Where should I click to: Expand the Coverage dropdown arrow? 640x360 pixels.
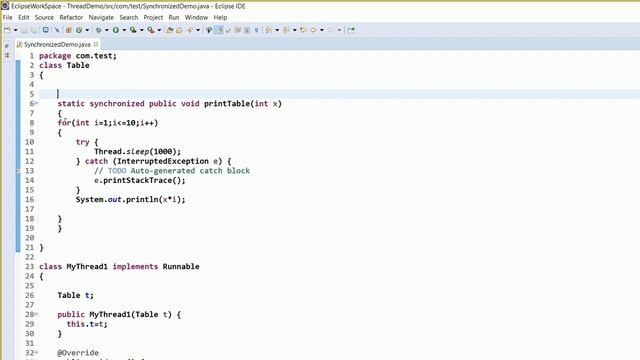142,30
